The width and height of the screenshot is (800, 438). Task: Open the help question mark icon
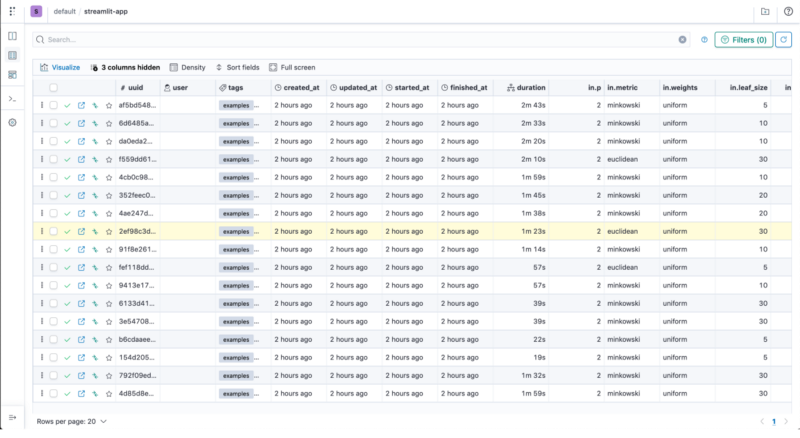click(788, 11)
